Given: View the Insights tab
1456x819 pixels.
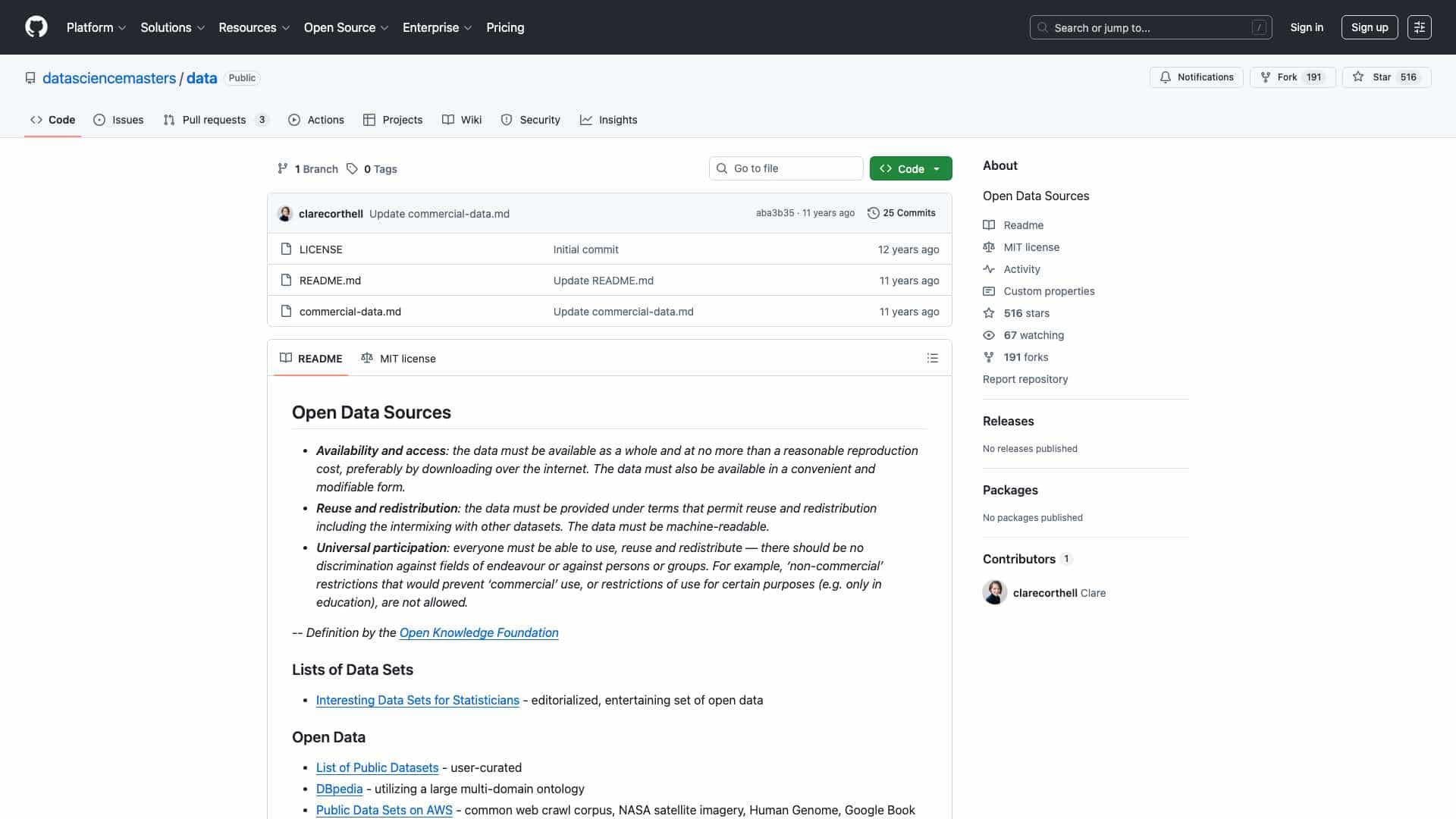Looking at the screenshot, I should pos(609,120).
